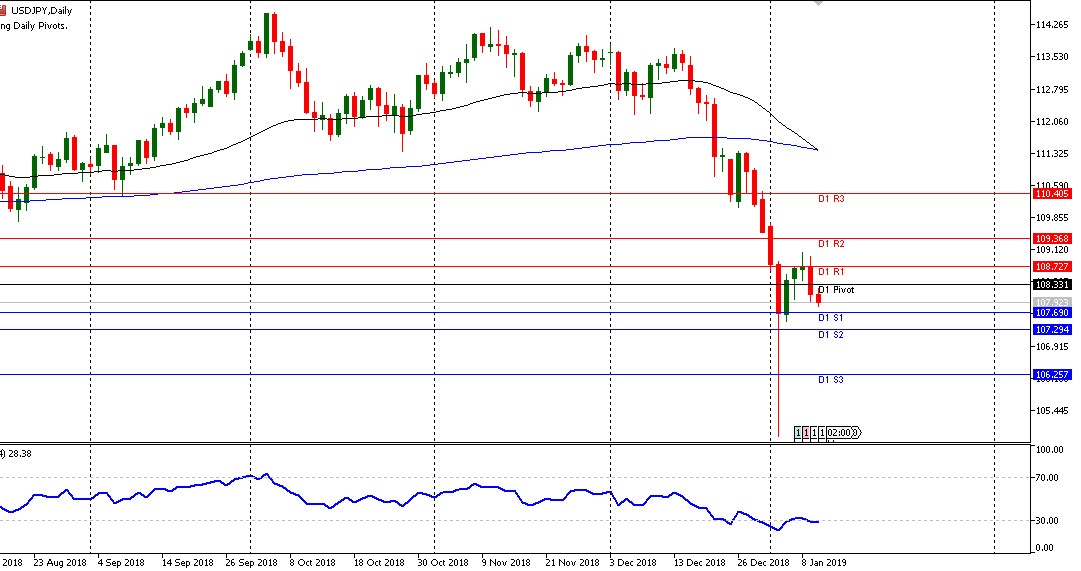Select the D1 R2 resistance label
This screenshot has width=1081, height=571.
(831, 243)
